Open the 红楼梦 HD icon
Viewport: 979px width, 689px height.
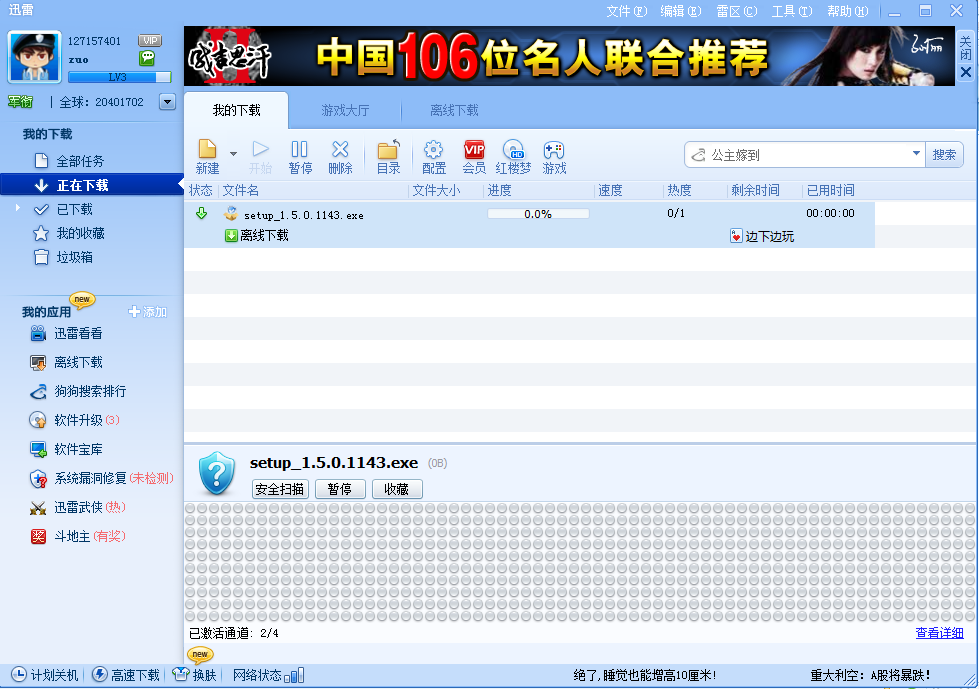tap(513, 157)
